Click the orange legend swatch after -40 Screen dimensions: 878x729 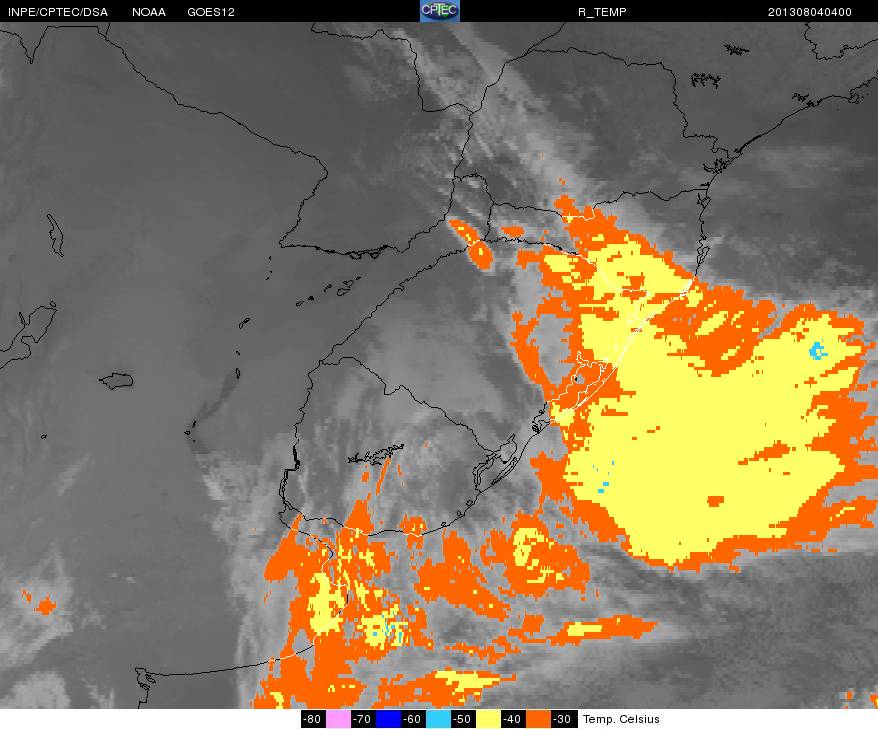[x=538, y=719]
